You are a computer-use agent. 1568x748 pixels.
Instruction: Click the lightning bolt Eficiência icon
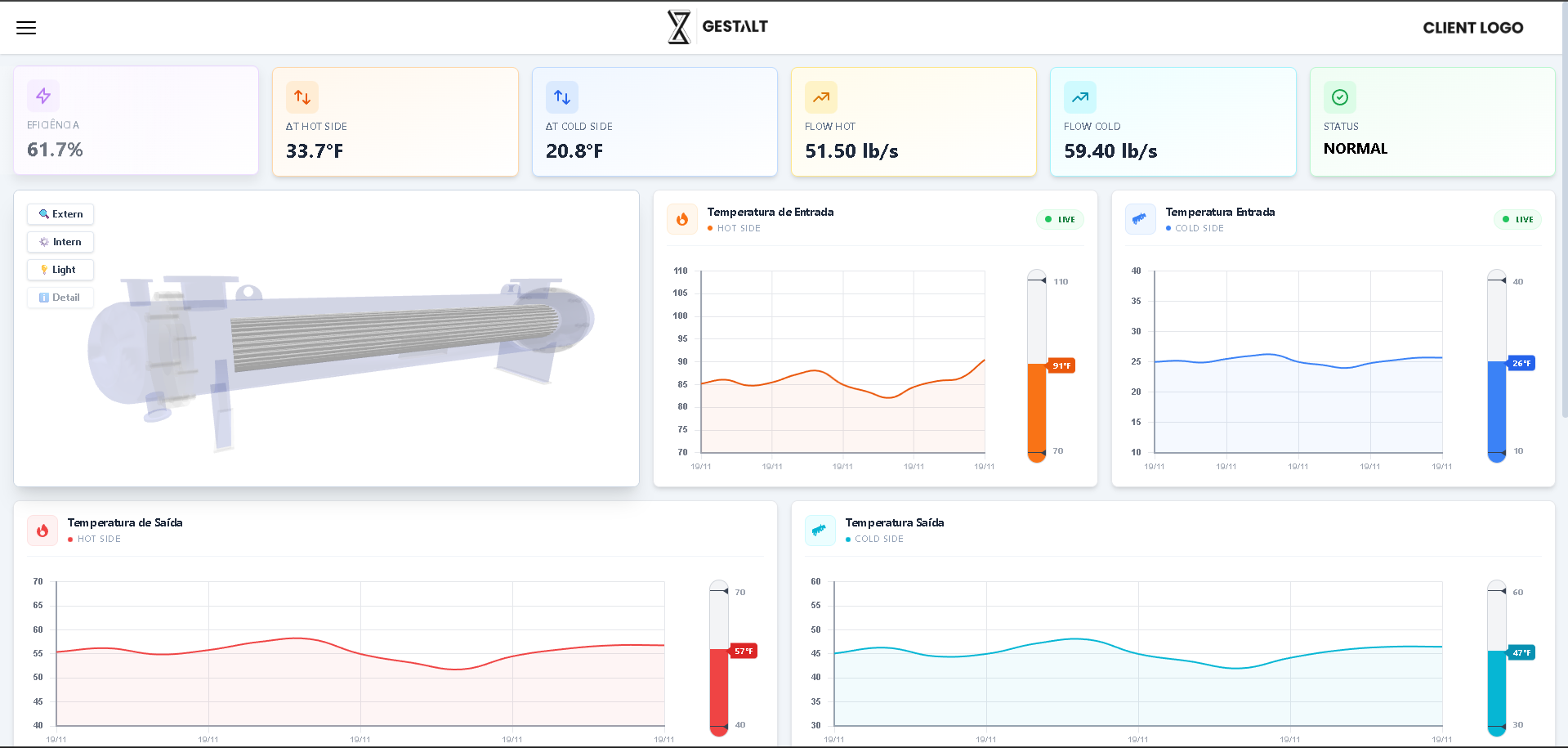point(42,96)
